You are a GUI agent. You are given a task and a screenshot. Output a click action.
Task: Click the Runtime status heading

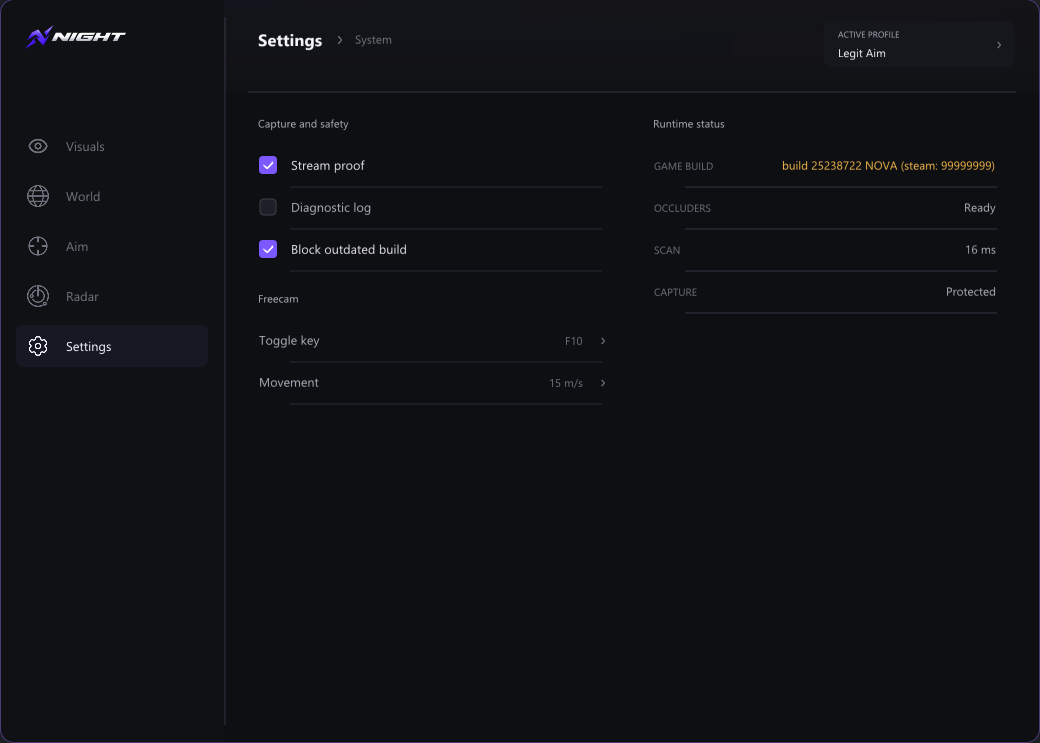(688, 124)
